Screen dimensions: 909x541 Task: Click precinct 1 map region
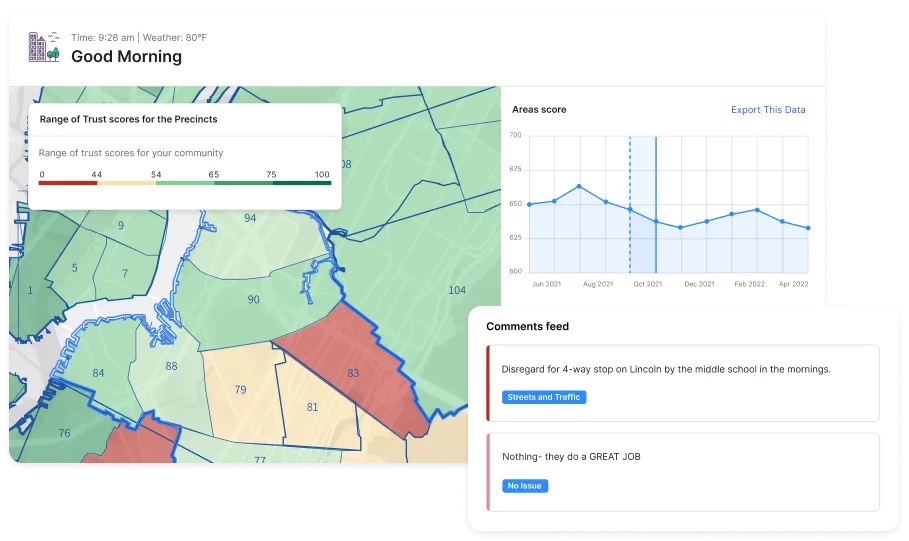[x=30, y=290]
